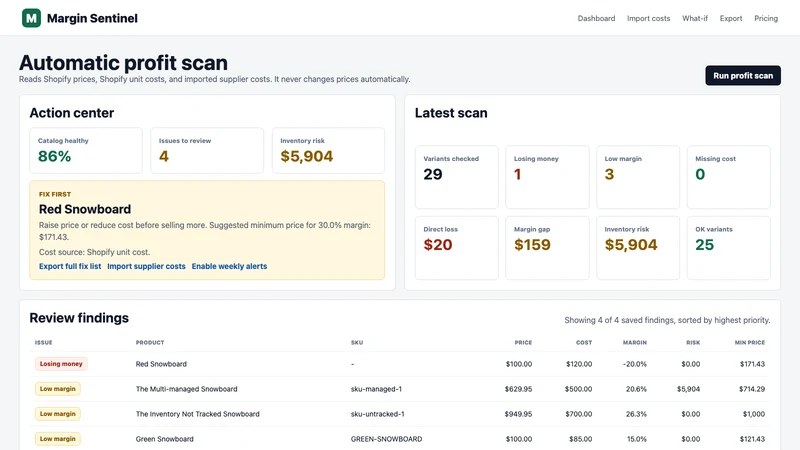Select the Action center Inventory risk card

coord(328,151)
